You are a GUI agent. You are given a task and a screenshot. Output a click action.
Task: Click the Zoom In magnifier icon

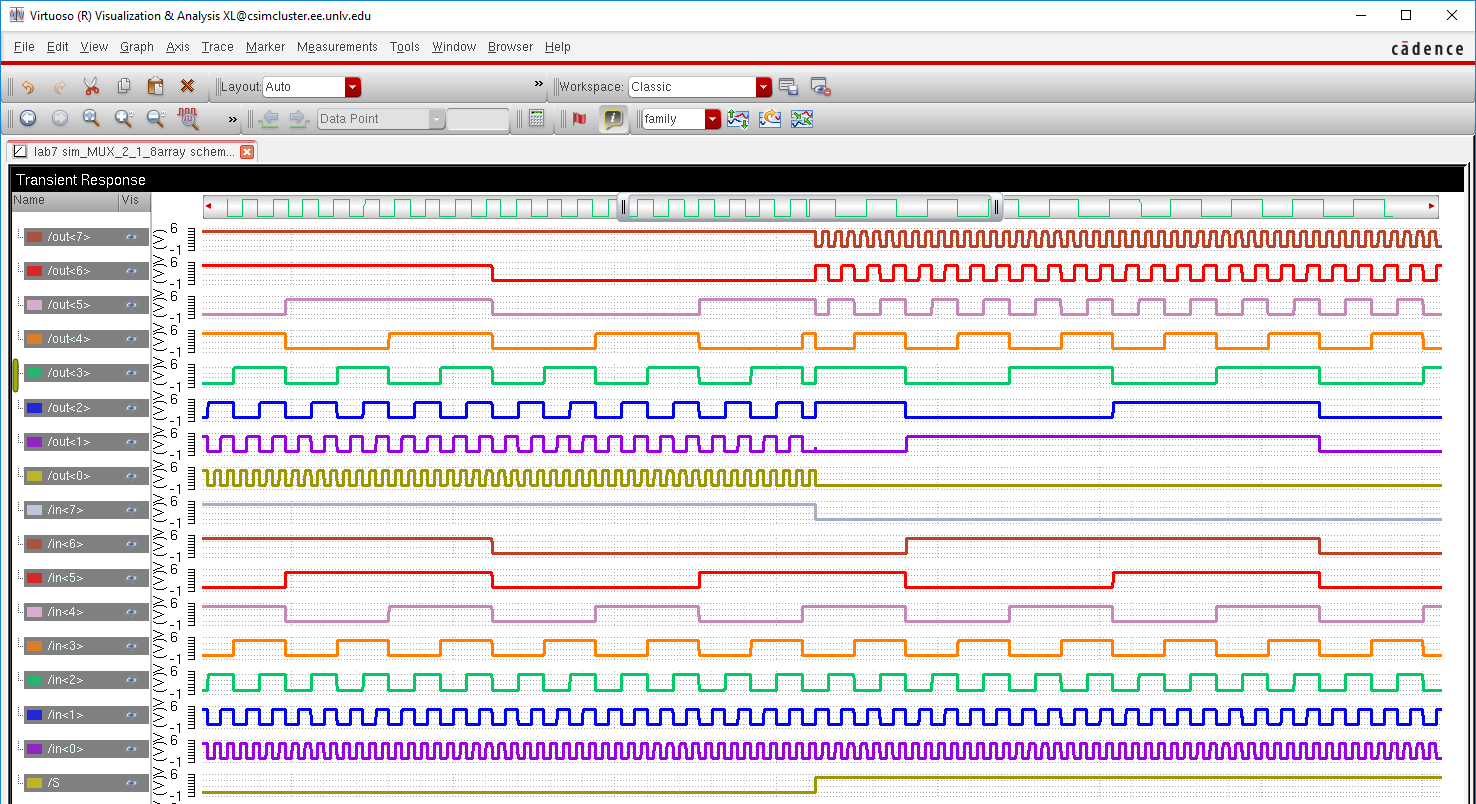pyautogui.click(x=123, y=118)
